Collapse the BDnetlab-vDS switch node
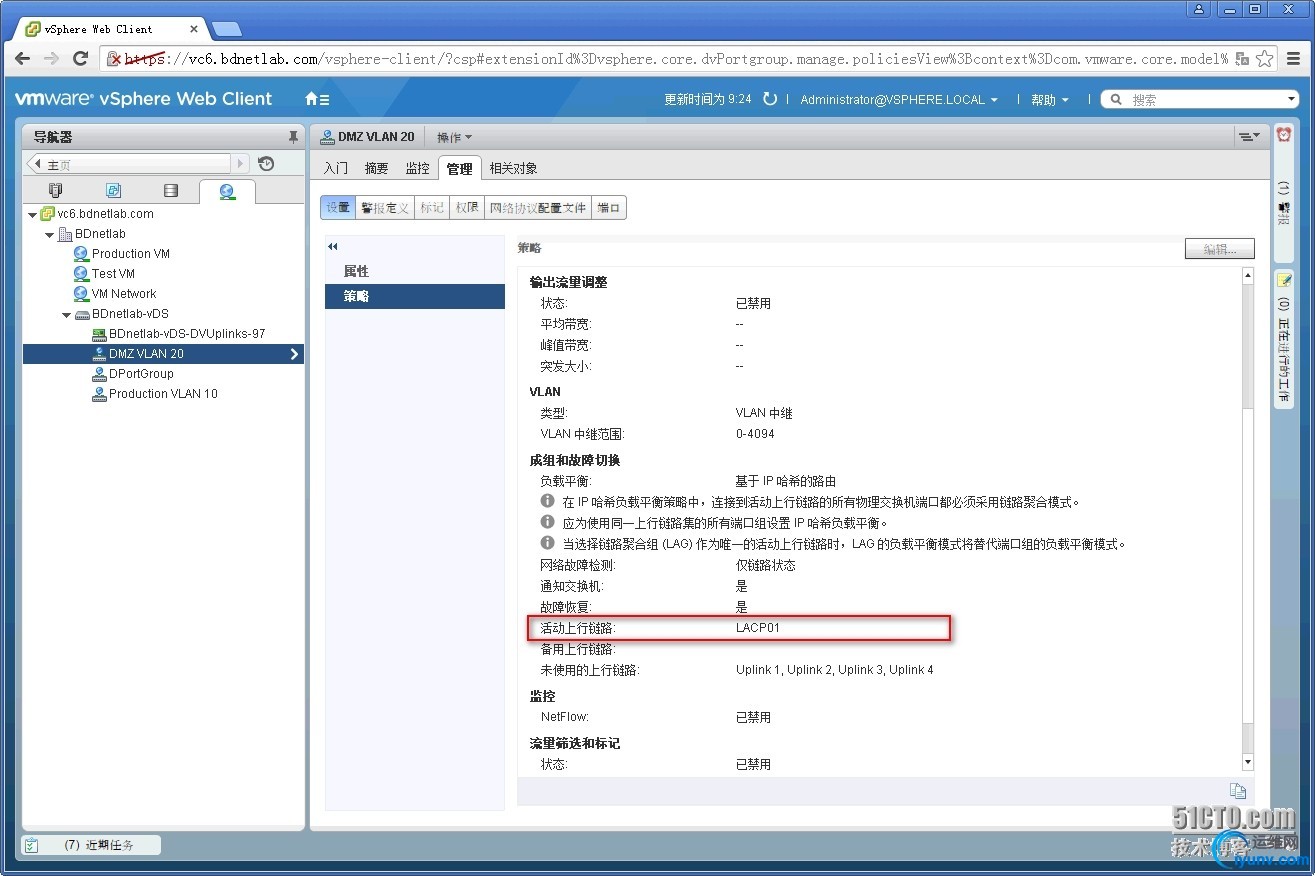The height and width of the screenshot is (876, 1315). coord(67,314)
